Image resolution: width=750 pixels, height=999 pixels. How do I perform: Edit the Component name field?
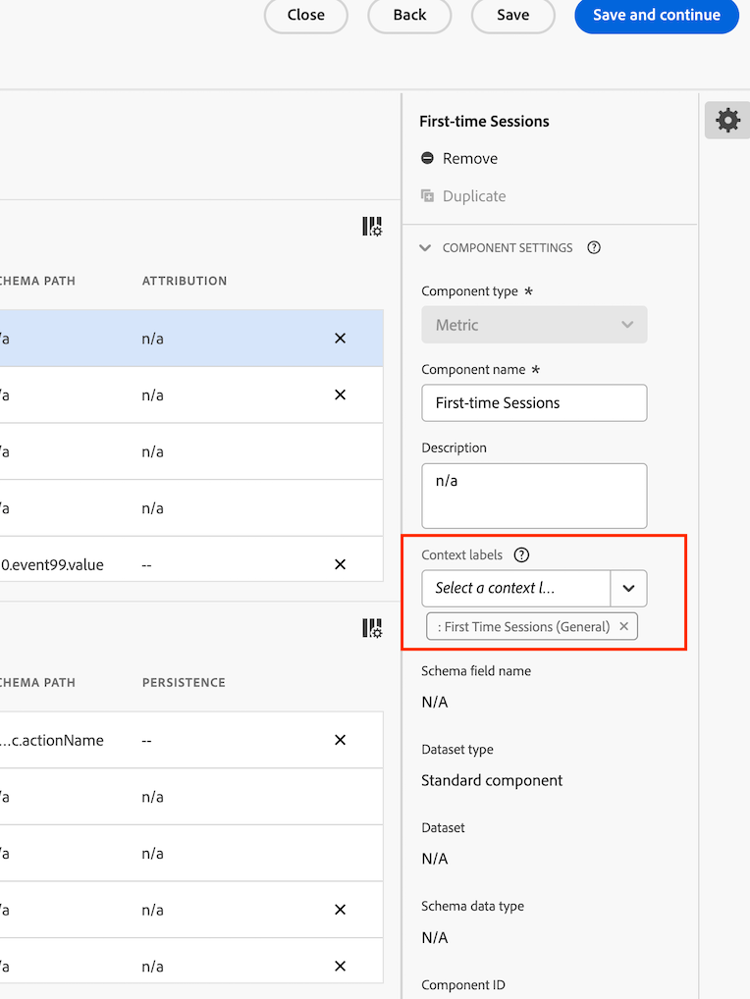tap(534, 403)
